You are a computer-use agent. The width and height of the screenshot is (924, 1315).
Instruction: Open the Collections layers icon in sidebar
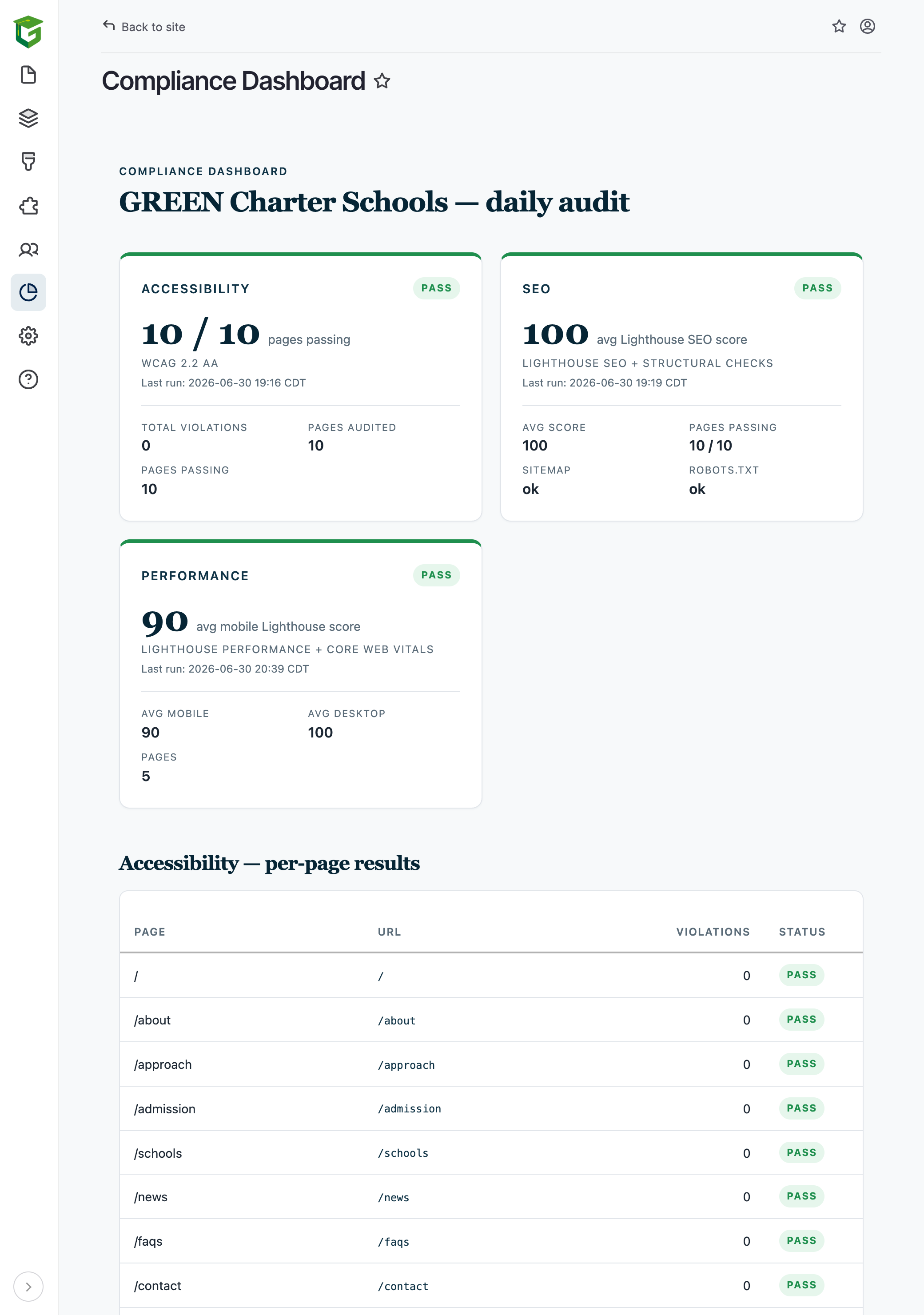click(28, 118)
